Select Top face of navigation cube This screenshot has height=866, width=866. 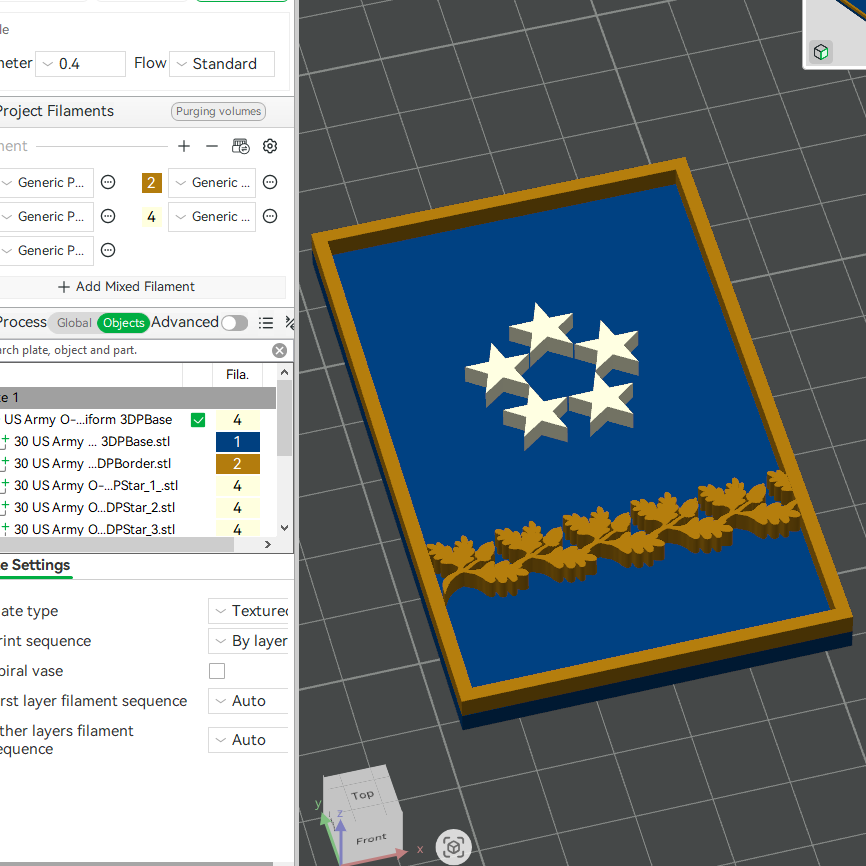click(362, 795)
